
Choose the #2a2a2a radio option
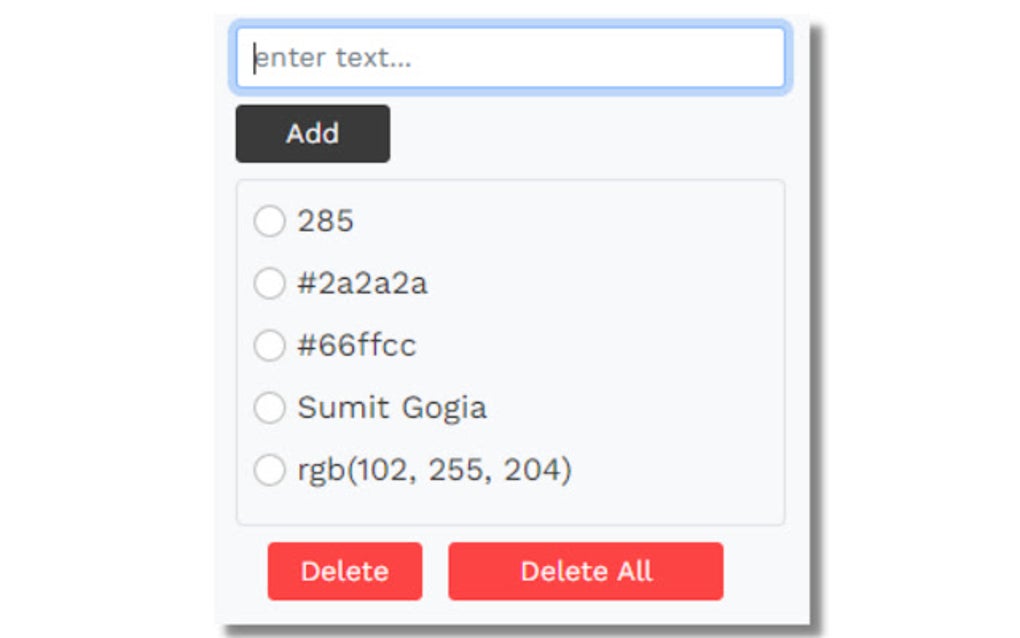269,284
